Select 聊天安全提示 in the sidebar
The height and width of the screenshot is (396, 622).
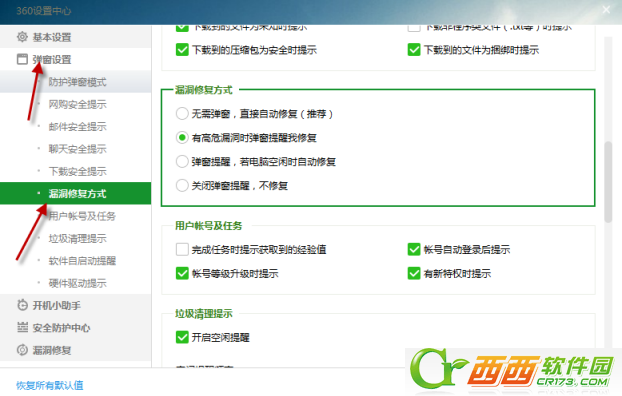pyautogui.click(x=75, y=149)
